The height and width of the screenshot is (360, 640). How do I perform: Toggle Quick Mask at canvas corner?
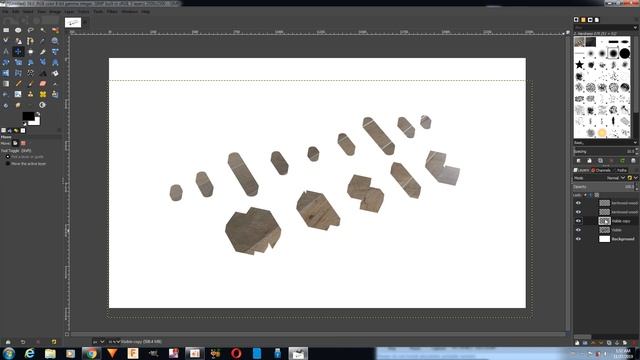tap(67, 334)
